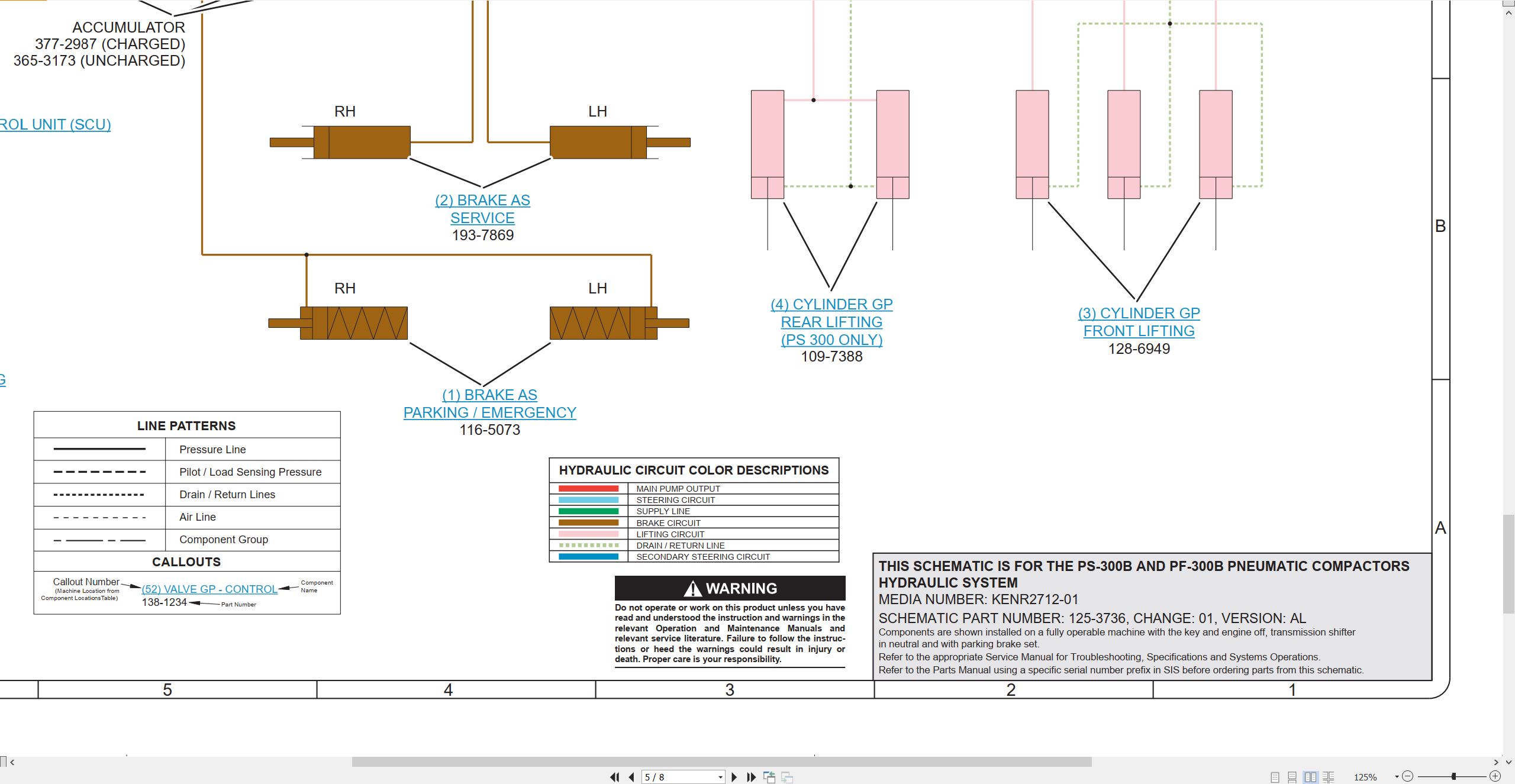Click the 377-2987 (CHARGED) text
The image size is (1515, 784).
point(110,44)
